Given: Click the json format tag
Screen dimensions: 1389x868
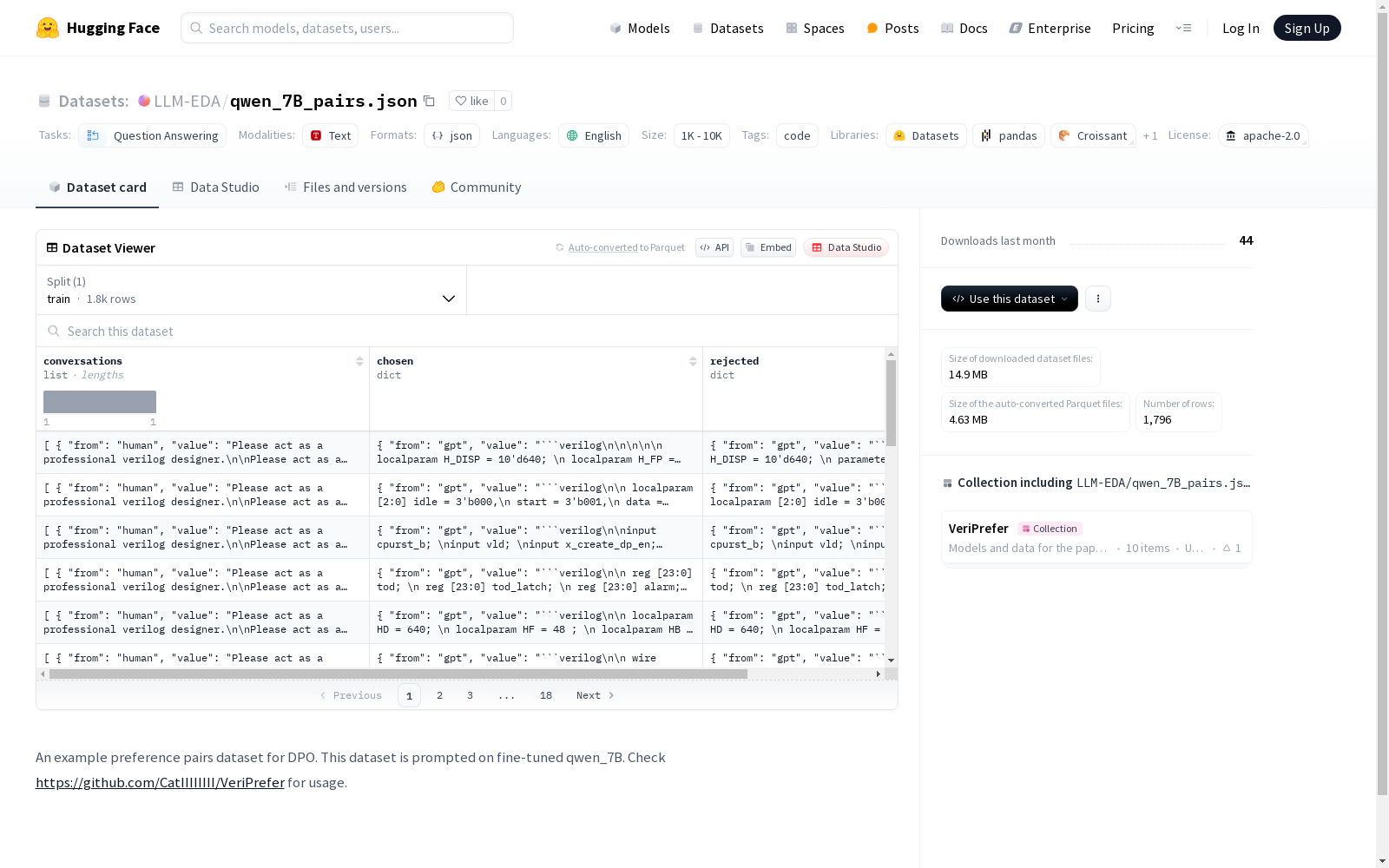Looking at the screenshot, I should click(451, 135).
